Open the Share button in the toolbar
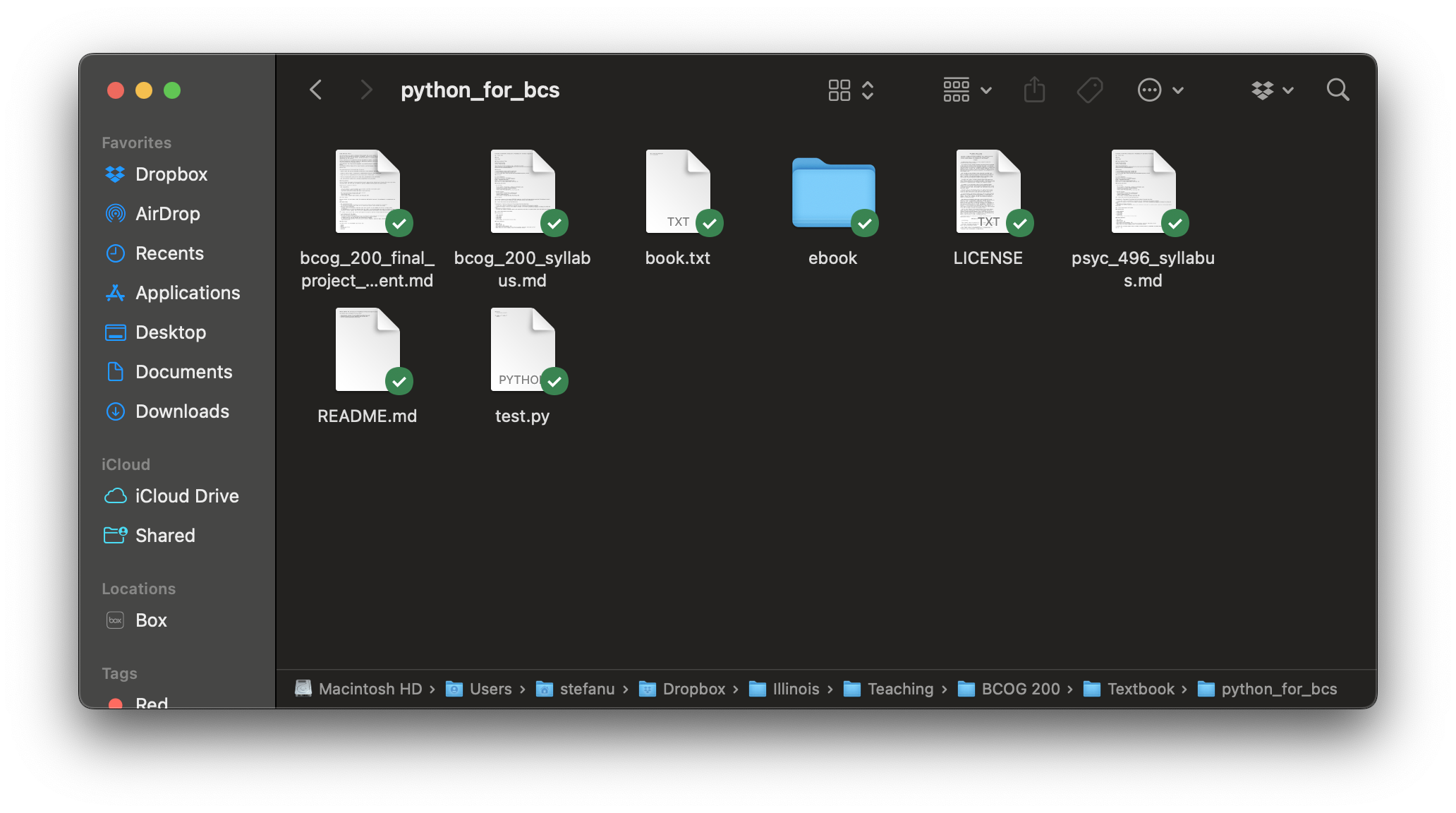The image size is (1456, 813). (x=1034, y=90)
